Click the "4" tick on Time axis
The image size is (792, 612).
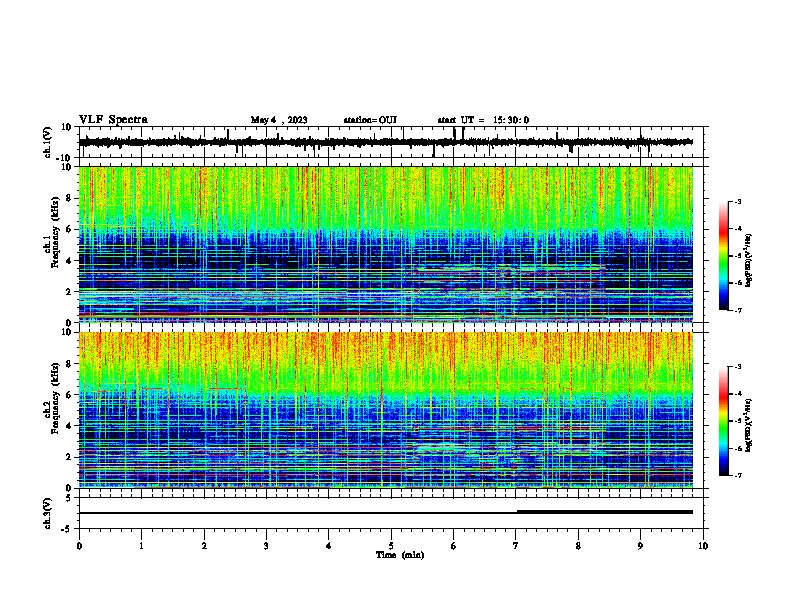329,546
